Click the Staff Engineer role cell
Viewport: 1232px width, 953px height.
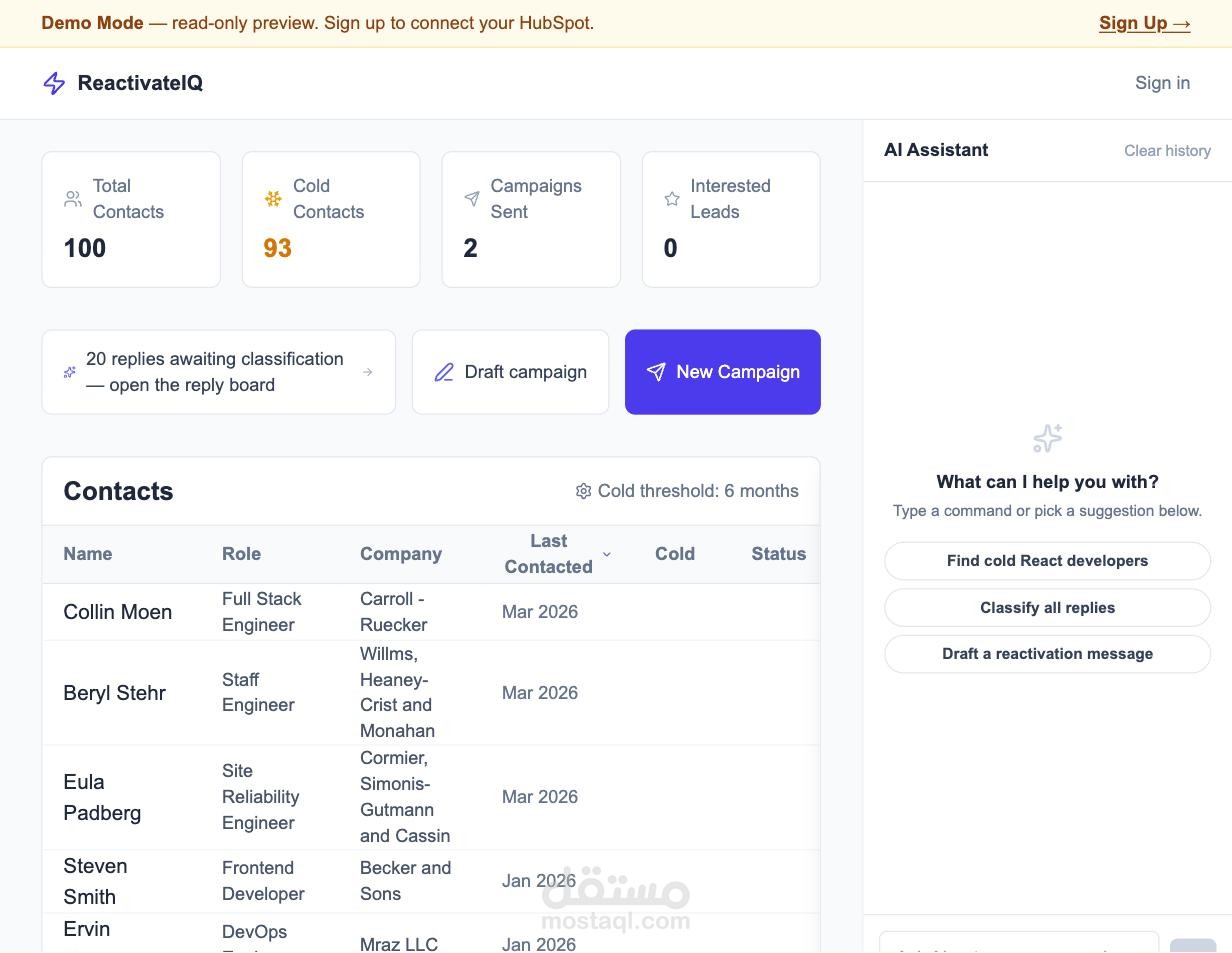[258, 692]
